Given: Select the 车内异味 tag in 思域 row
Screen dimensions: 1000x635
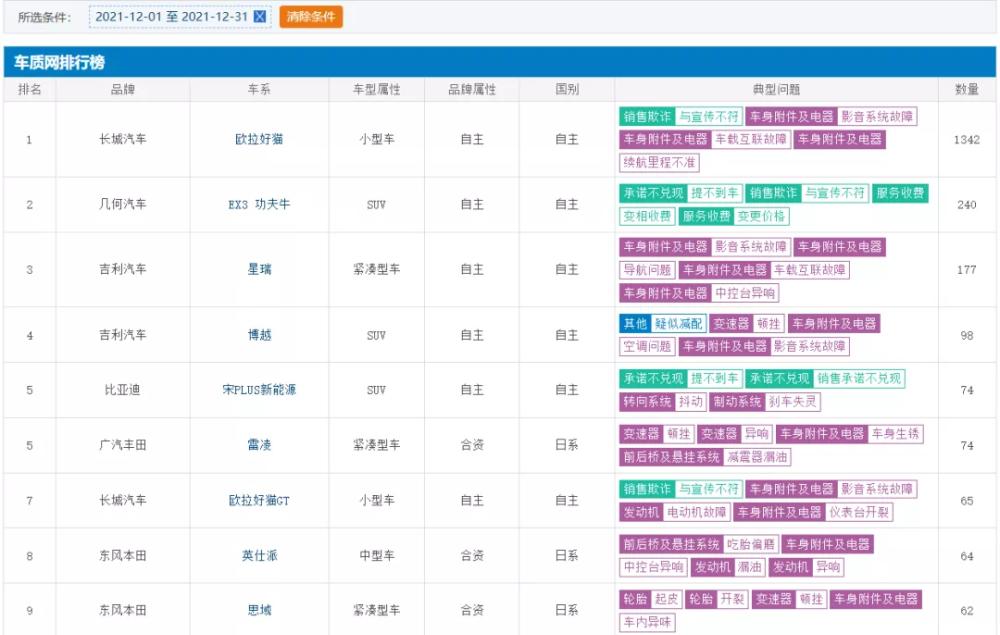Looking at the screenshot, I should click(x=647, y=622).
